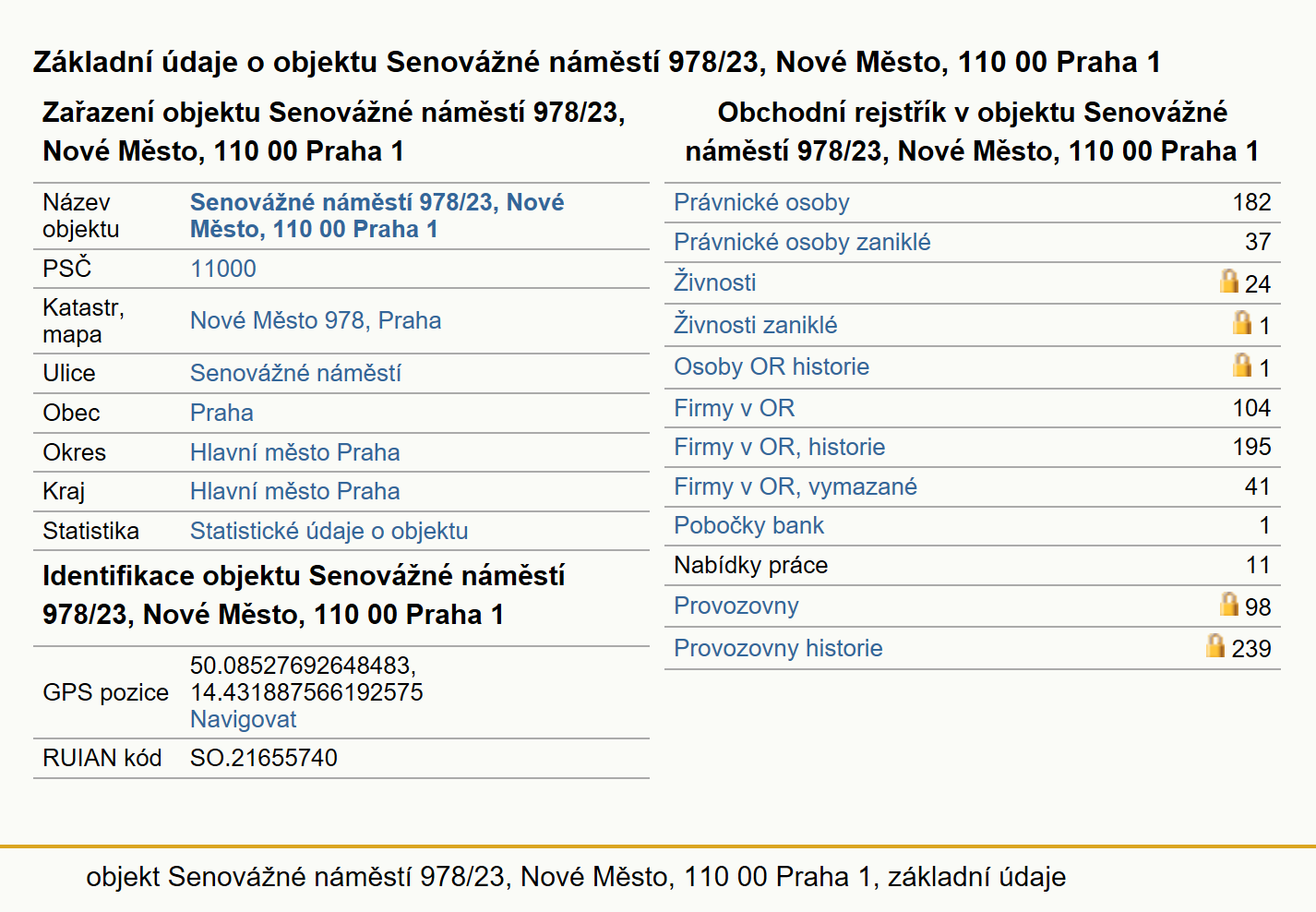This screenshot has height=912, width=1316.
Task: Click the lock icon beside Živnosti count
Action: coord(1228,281)
